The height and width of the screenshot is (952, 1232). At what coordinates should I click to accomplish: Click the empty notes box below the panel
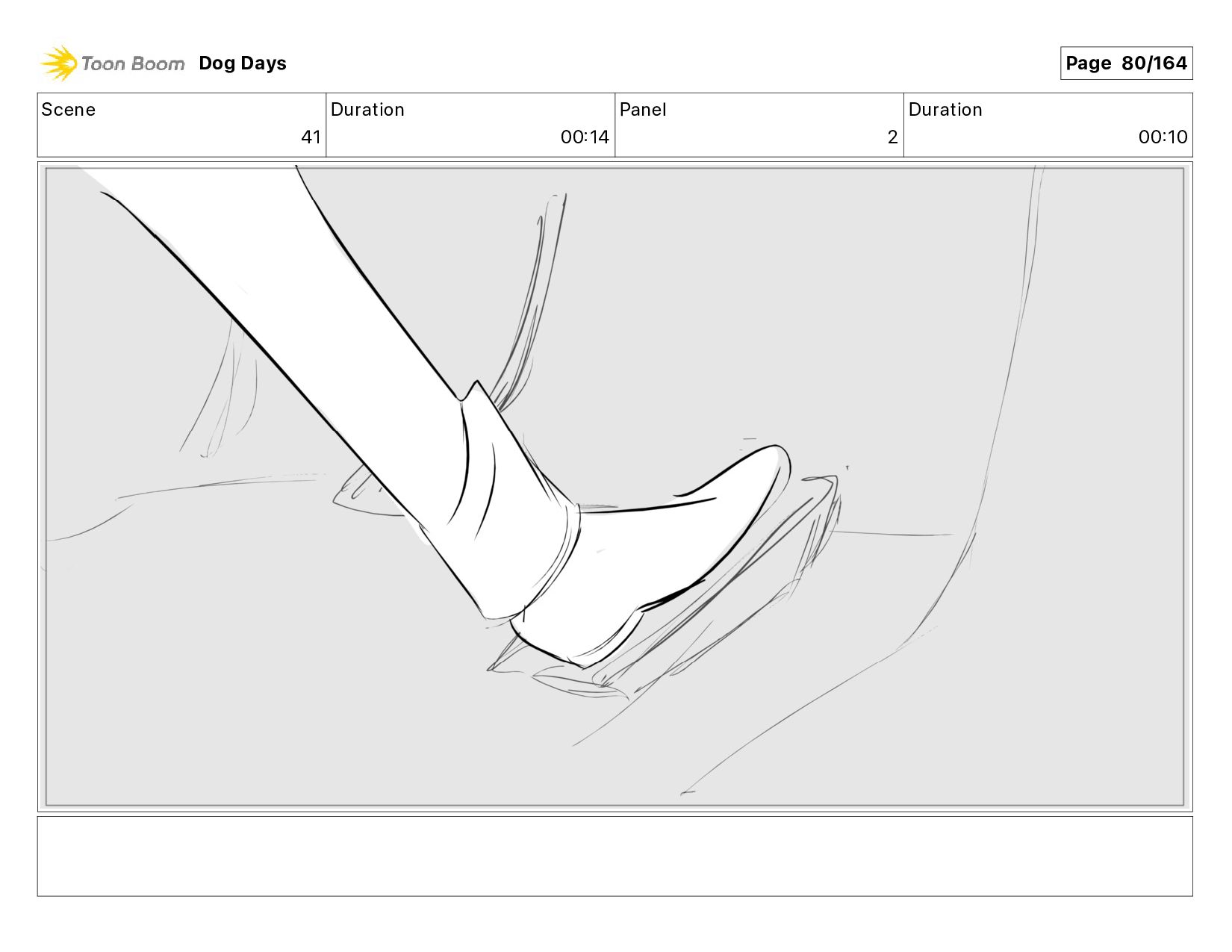[615, 856]
